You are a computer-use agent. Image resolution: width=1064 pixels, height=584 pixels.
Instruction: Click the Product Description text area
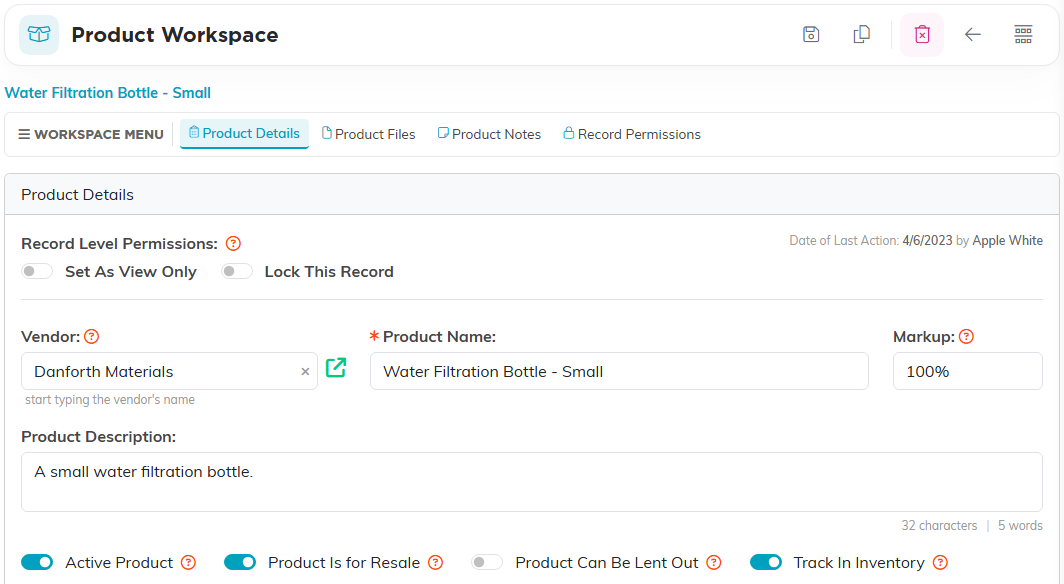click(531, 482)
